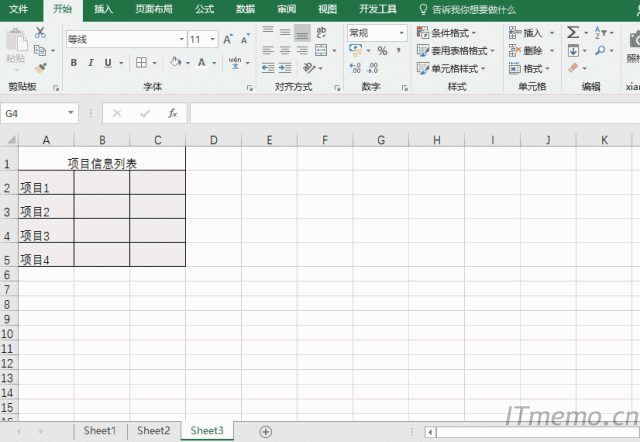Switch to the 数据 tab
The width and height of the screenshot is (640, 442).
245,9
